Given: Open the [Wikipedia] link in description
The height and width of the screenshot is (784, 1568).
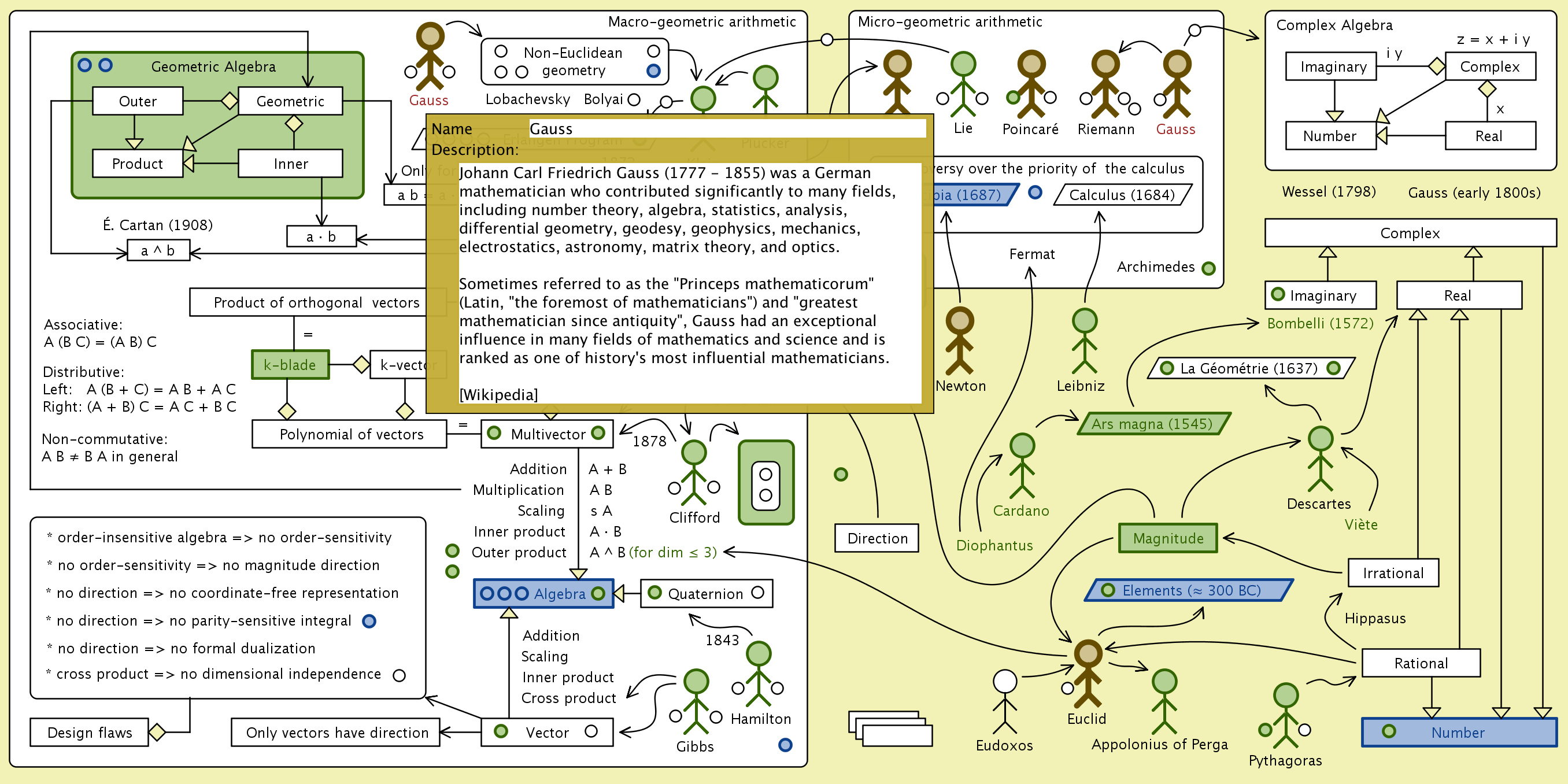Looking at the screenshot, I should click(x=498, y=394).
